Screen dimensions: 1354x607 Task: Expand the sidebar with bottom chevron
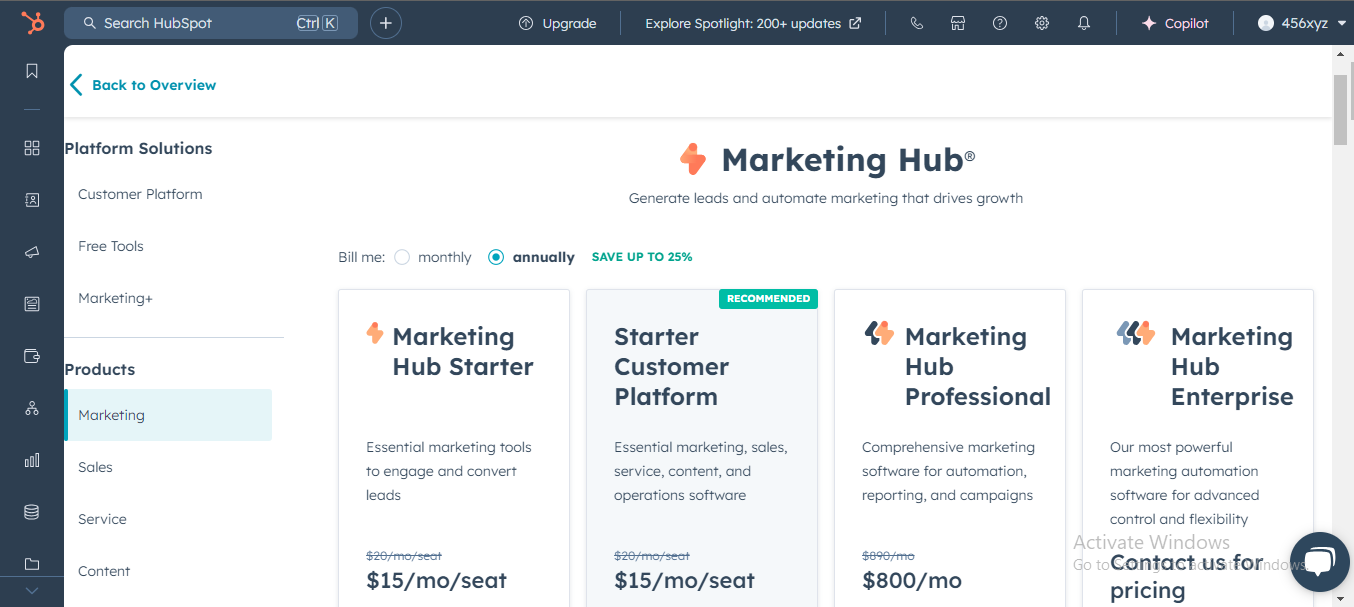(32, 590)
